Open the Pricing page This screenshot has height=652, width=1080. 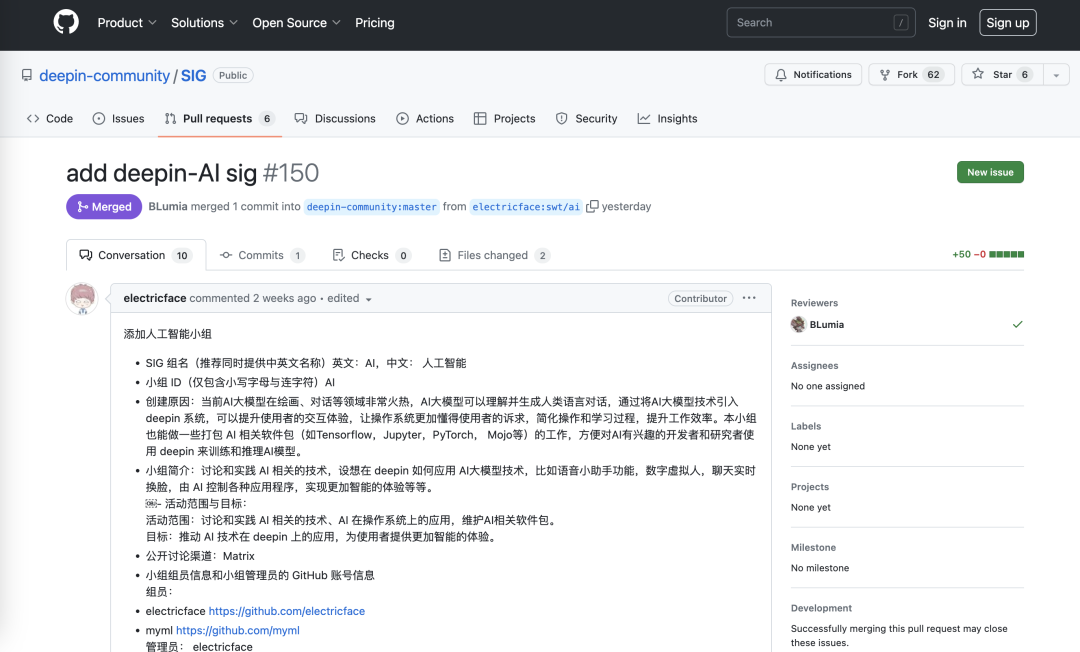pyautogui.click(x=375, y=23)
